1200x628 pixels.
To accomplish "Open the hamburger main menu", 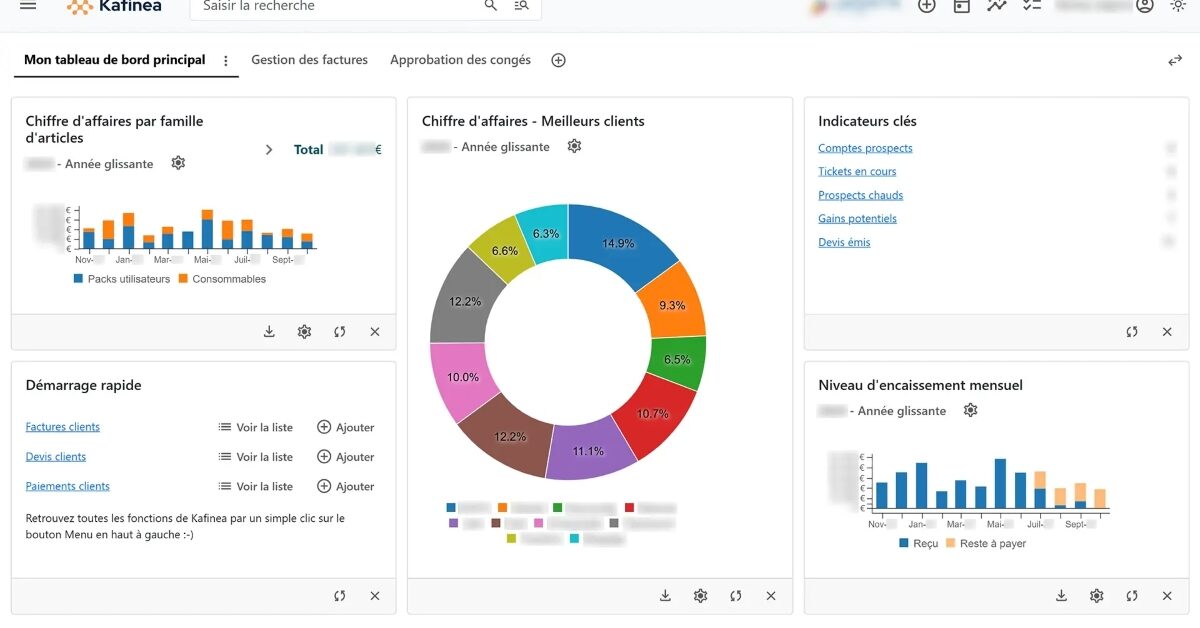I will pos(28,6).
